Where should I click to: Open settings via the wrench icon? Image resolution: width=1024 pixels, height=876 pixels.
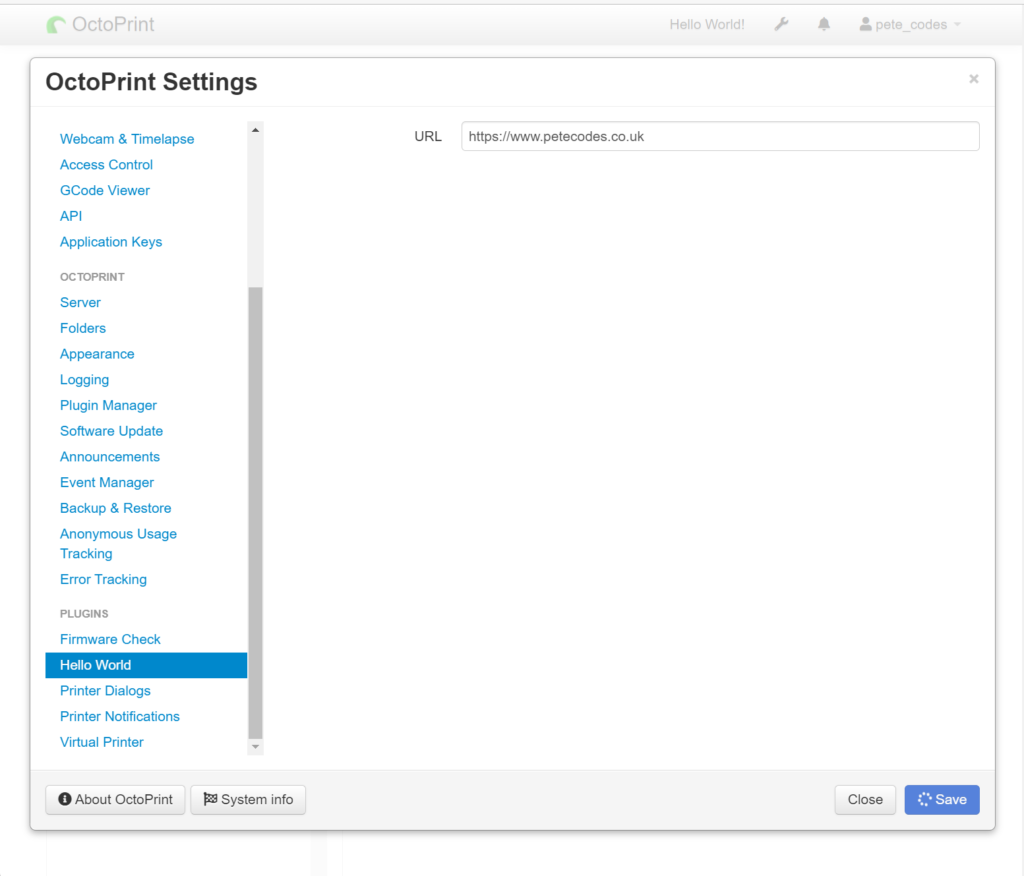pyautogui.click(x=781, y=24)
